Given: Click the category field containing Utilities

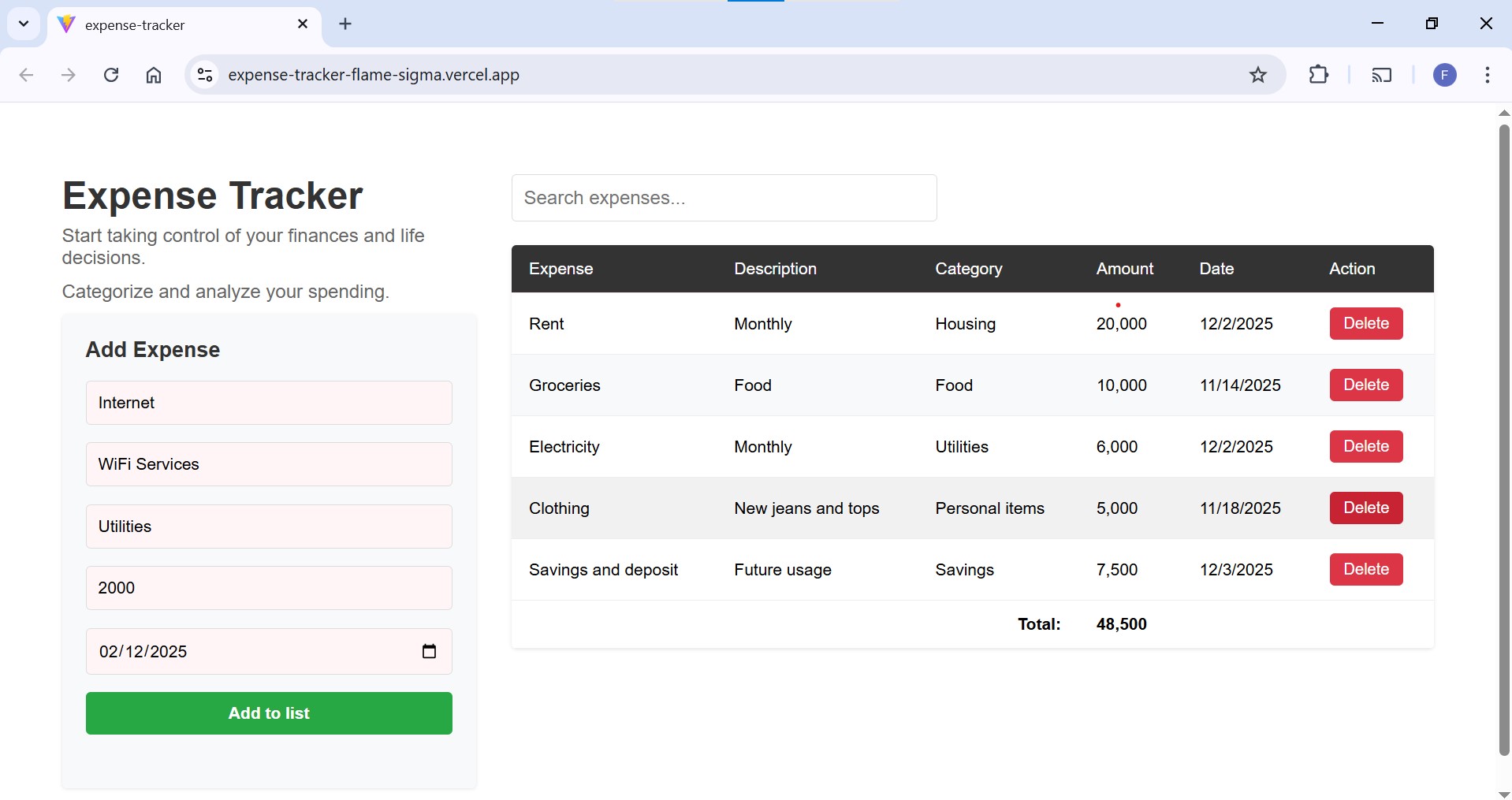Looking at the screenshot, I should click(269, 527).
